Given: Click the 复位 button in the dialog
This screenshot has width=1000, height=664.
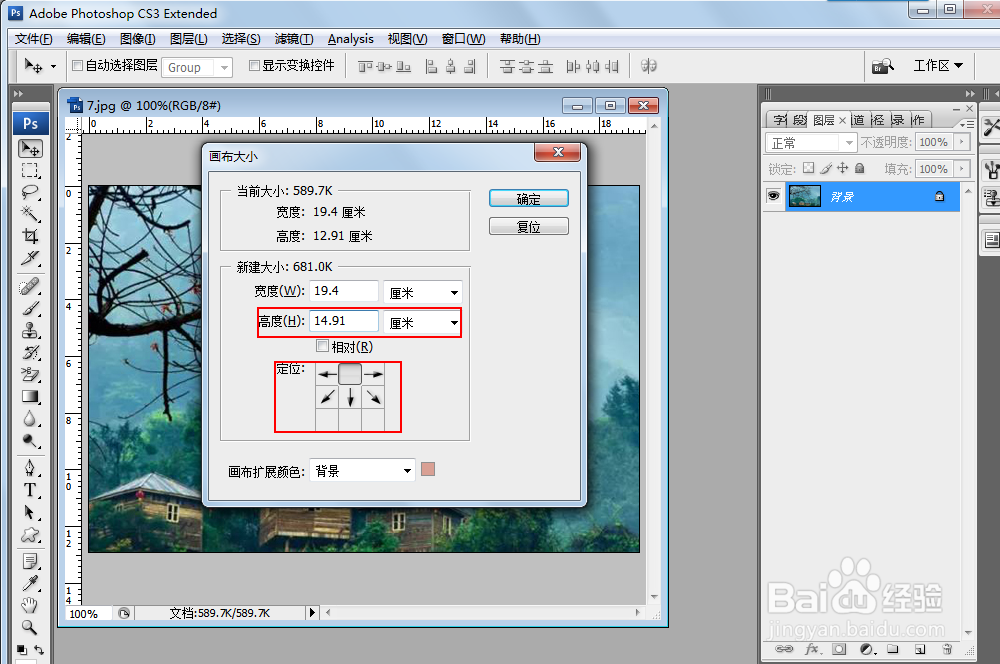Looking at the screenshot, I should (528, 225).
